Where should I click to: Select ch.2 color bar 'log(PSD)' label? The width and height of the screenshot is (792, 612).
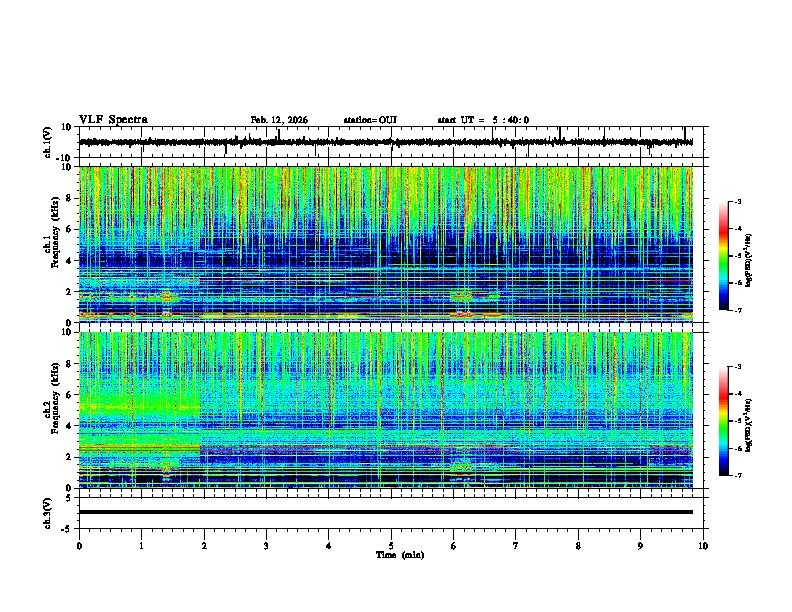pyautogui.click(x=748, y=425)
